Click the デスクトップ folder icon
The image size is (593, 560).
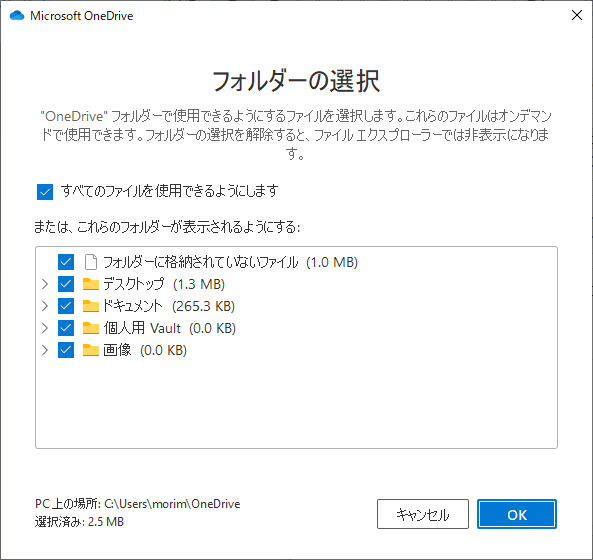pyautogui.click(x=91, y=284)
